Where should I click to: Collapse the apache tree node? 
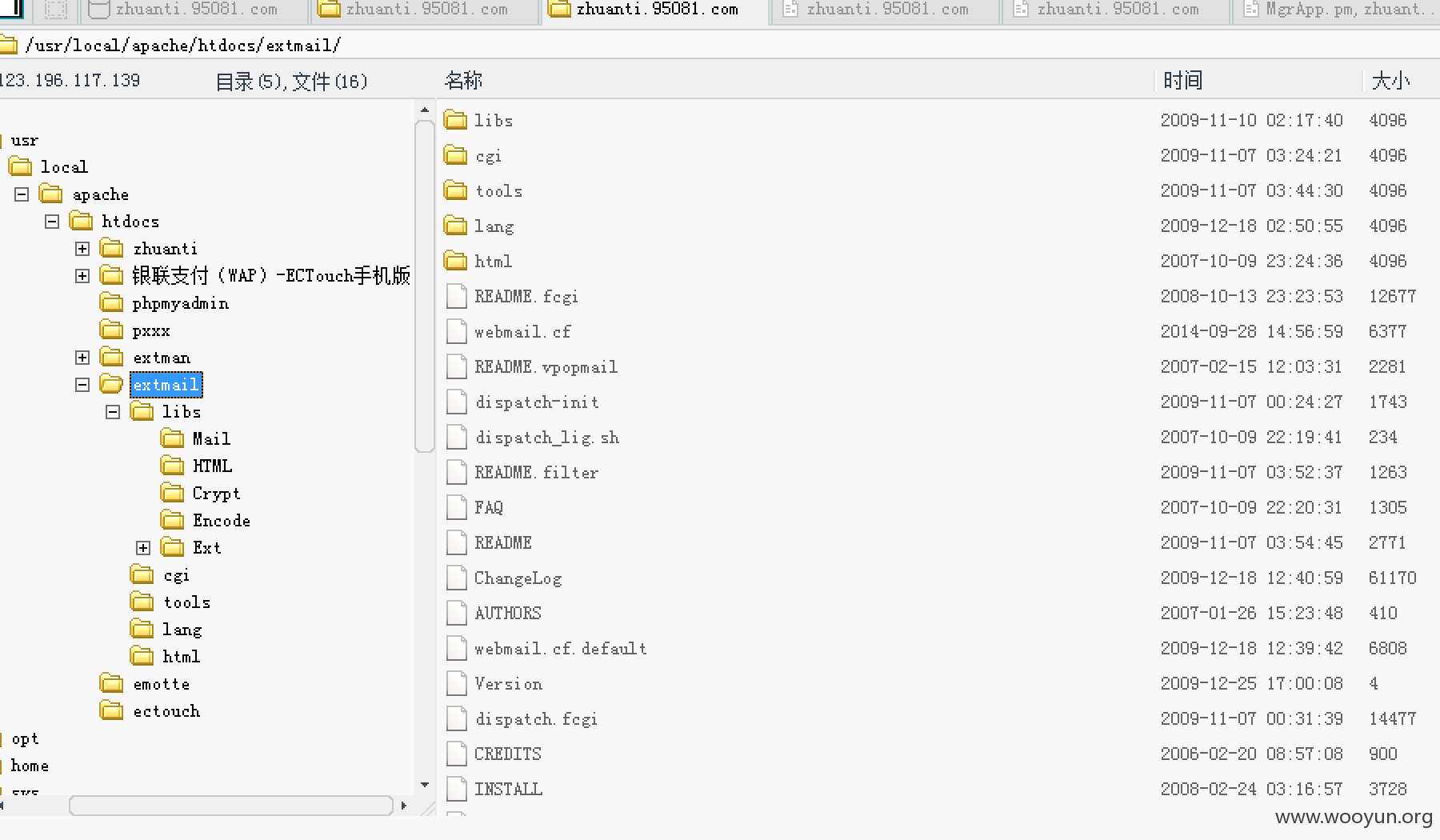click(x=22, y=194)
